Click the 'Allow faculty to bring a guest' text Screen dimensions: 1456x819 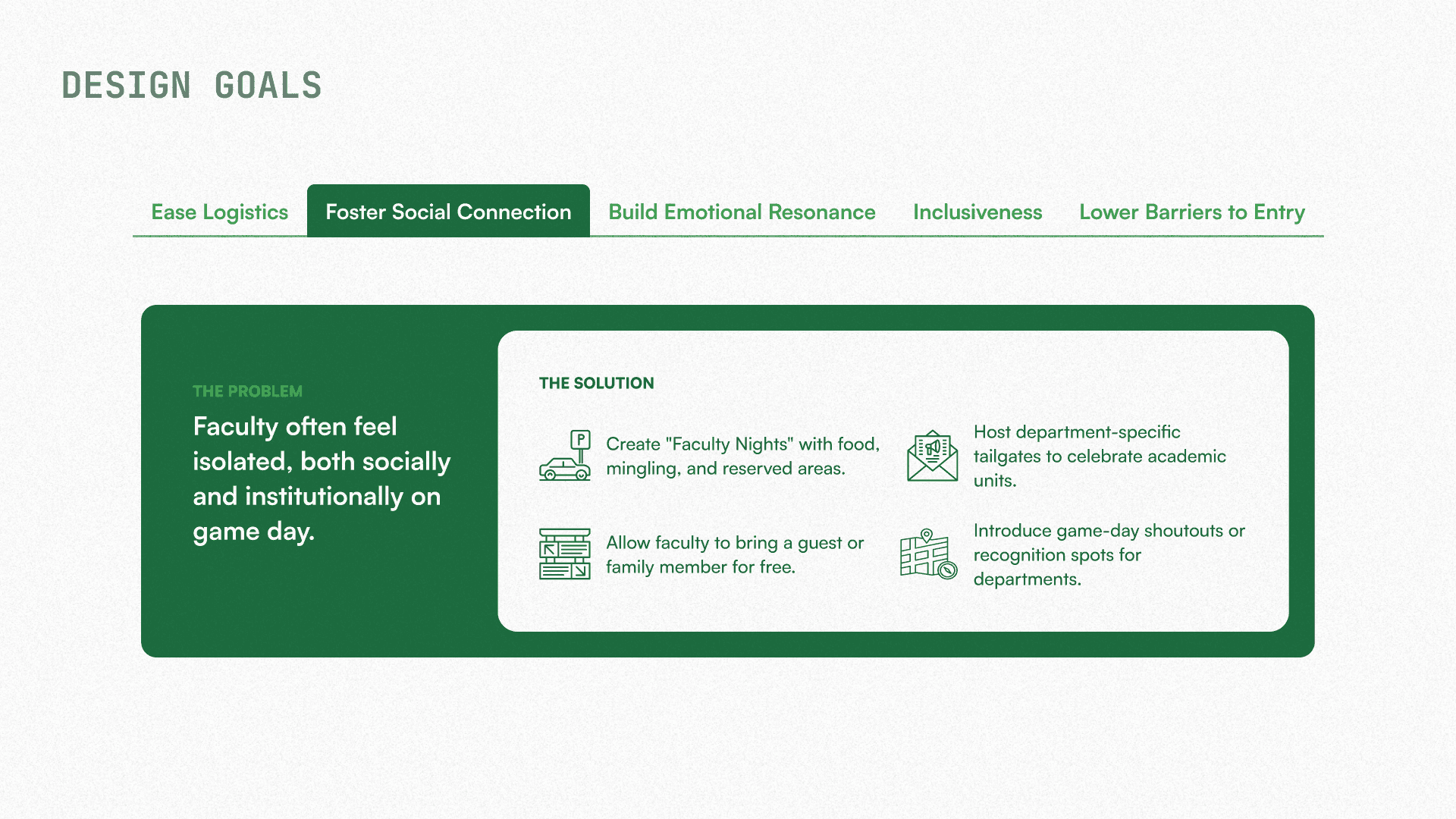(x=734, y=554)
